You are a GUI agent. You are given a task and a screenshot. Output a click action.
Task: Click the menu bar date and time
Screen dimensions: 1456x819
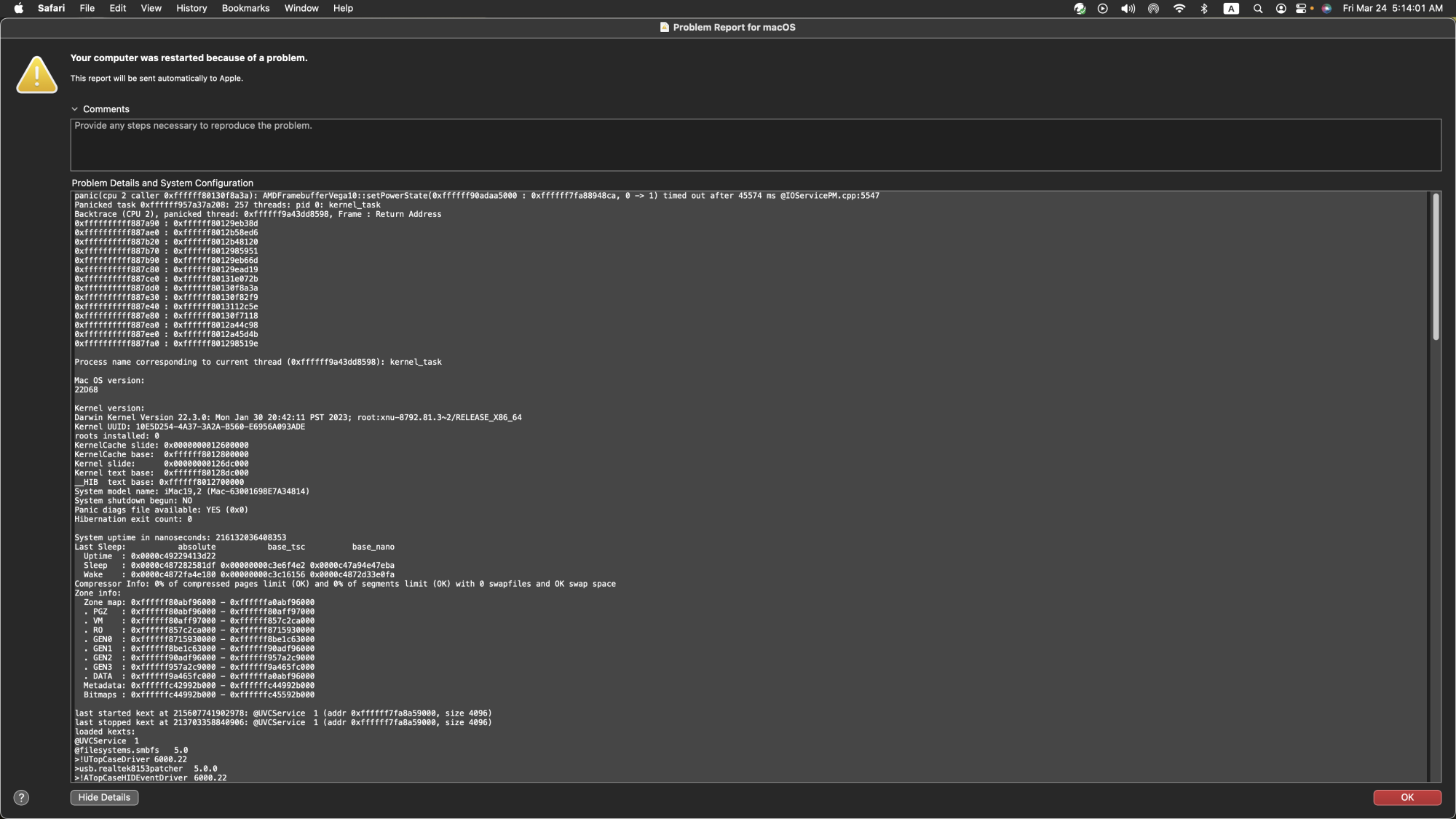pyautogui.click(x=1393, y=9)
